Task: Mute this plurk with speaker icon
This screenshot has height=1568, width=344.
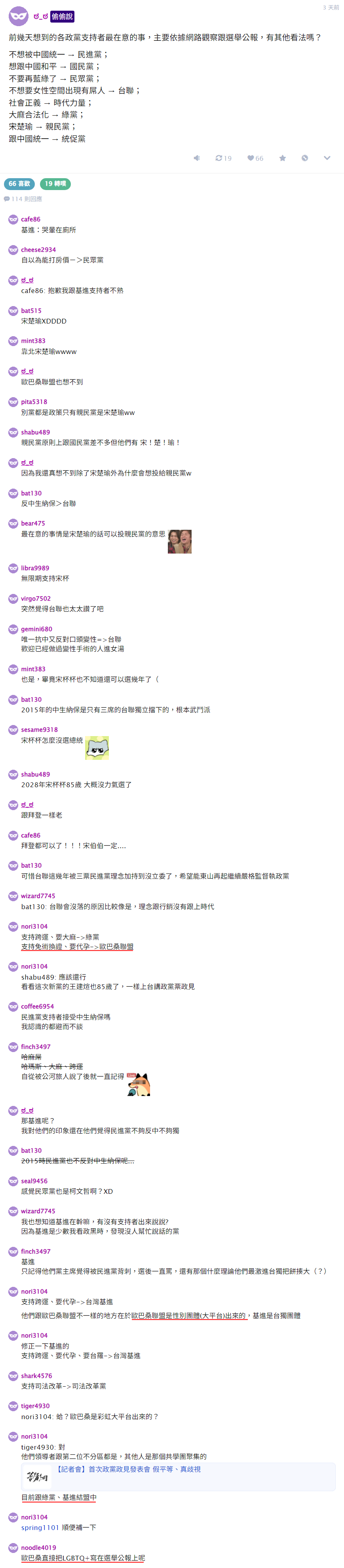Action: tap(197, 158)
